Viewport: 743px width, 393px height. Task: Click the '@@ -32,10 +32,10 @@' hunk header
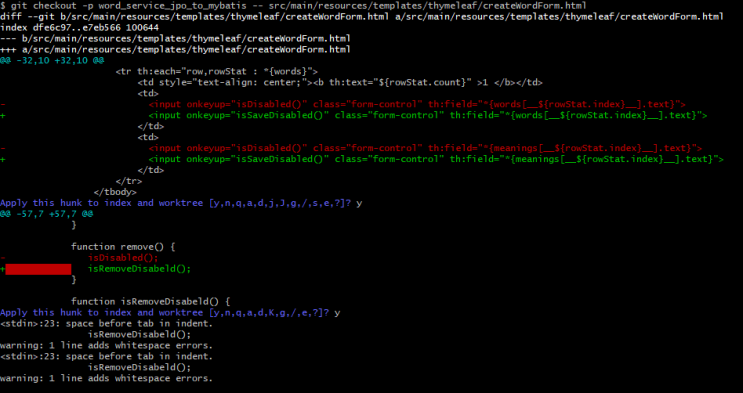(x=52, y=61)
